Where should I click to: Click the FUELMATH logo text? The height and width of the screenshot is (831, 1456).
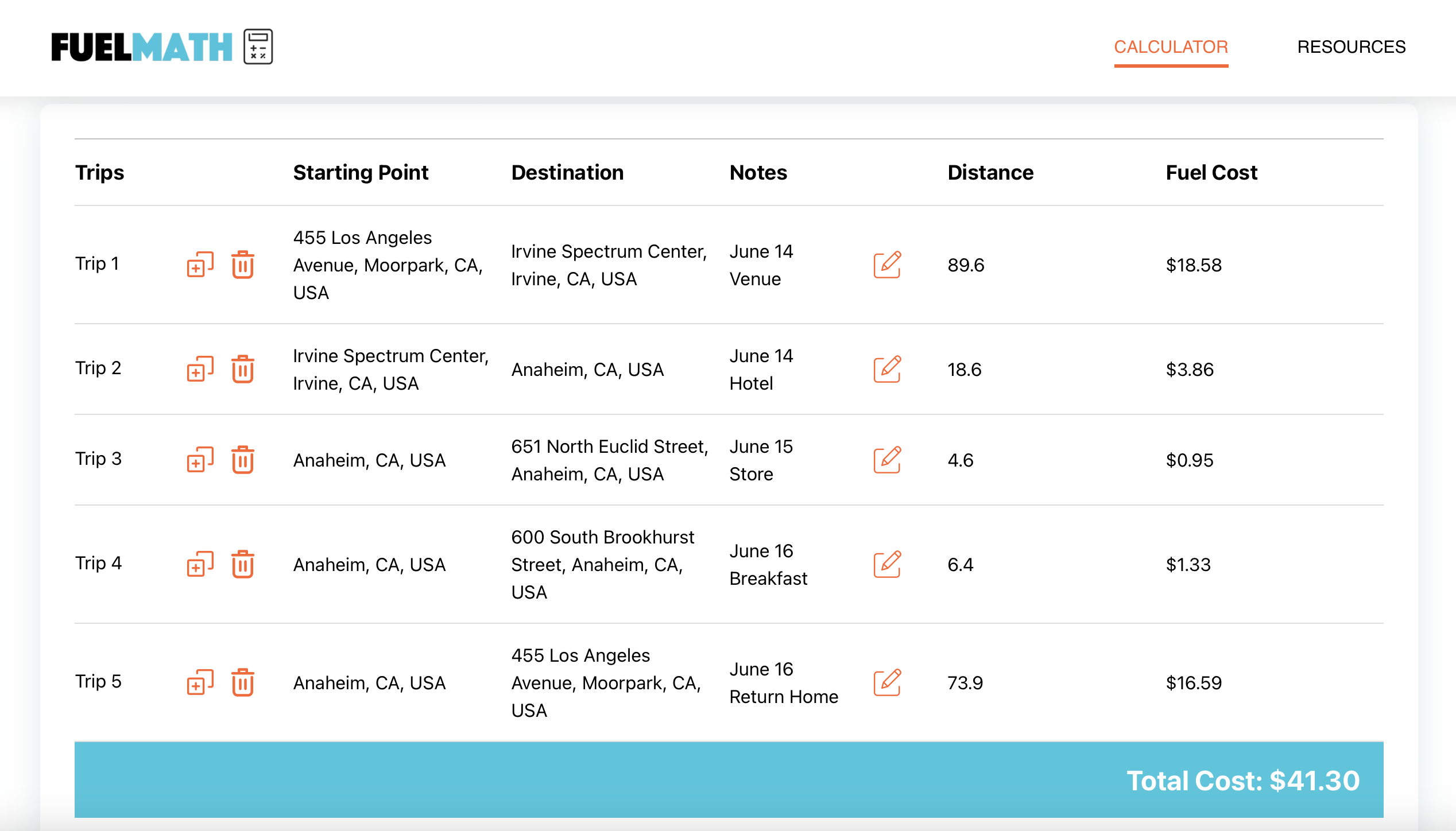[x=142, y=47]
